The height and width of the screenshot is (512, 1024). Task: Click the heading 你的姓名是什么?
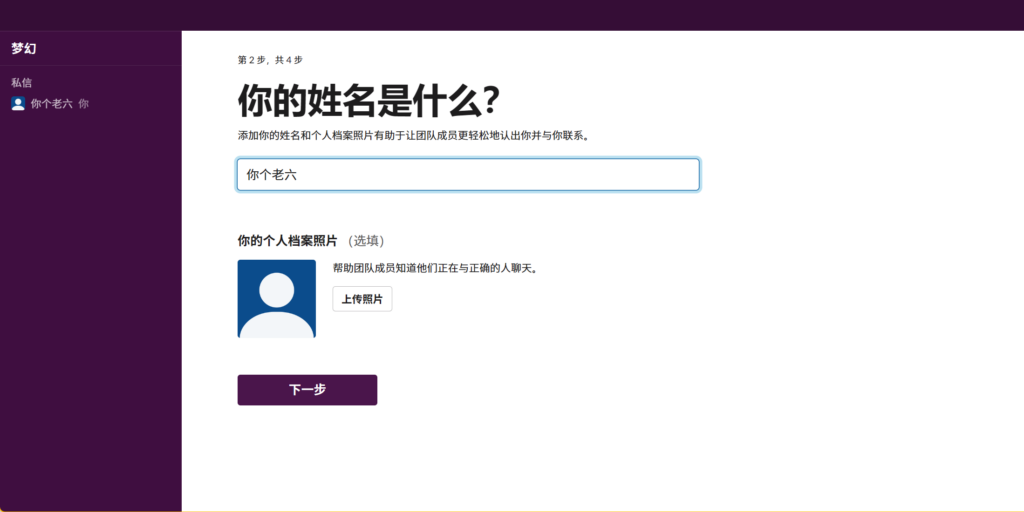tap(369, 100)
